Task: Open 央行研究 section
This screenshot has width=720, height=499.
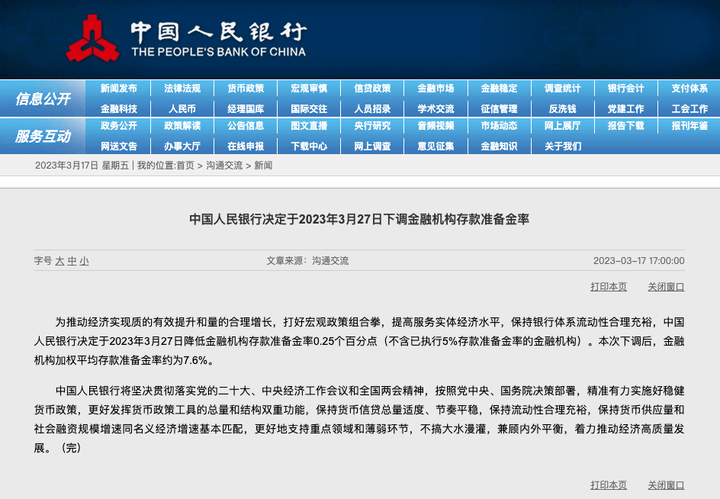Action: (372, 126)
